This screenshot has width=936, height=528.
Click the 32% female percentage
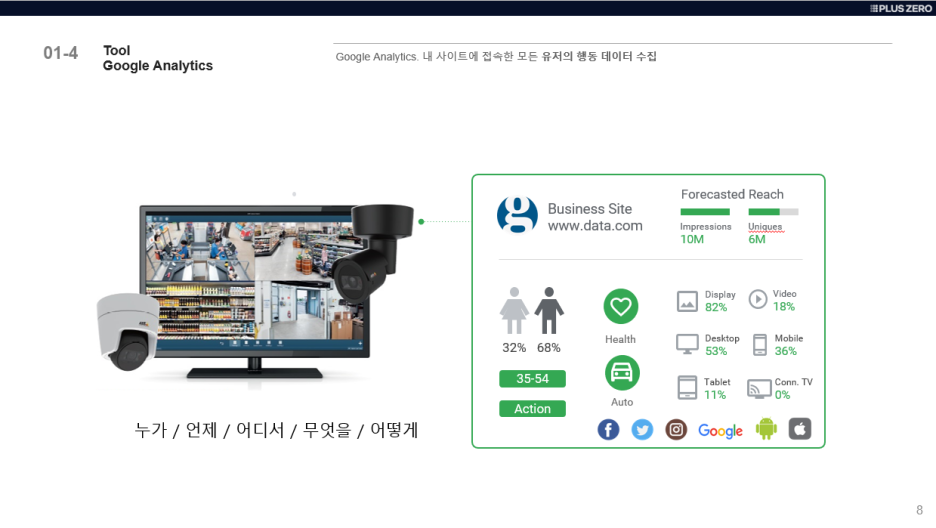(x=514, y=348)
